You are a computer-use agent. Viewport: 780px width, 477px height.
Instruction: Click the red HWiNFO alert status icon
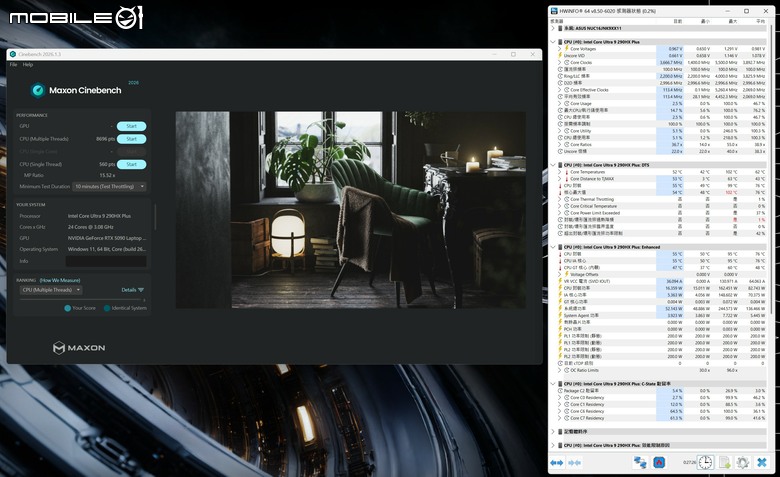[x=659, y=463]
